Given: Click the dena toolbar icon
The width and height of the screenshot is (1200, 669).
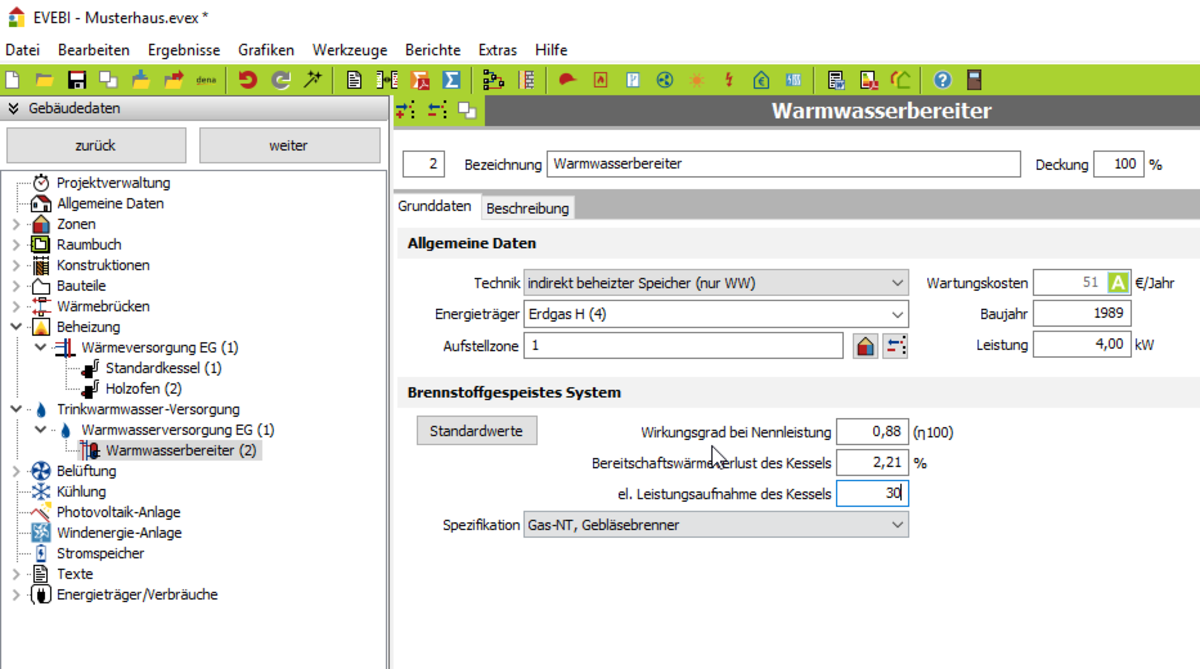Looking at the screenshot, I should 206,80.
